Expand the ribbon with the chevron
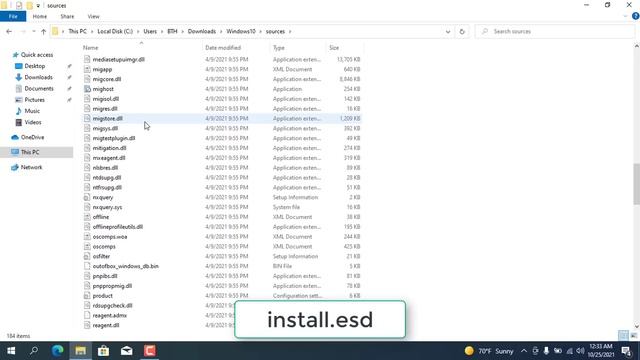 tap(625, 16)
